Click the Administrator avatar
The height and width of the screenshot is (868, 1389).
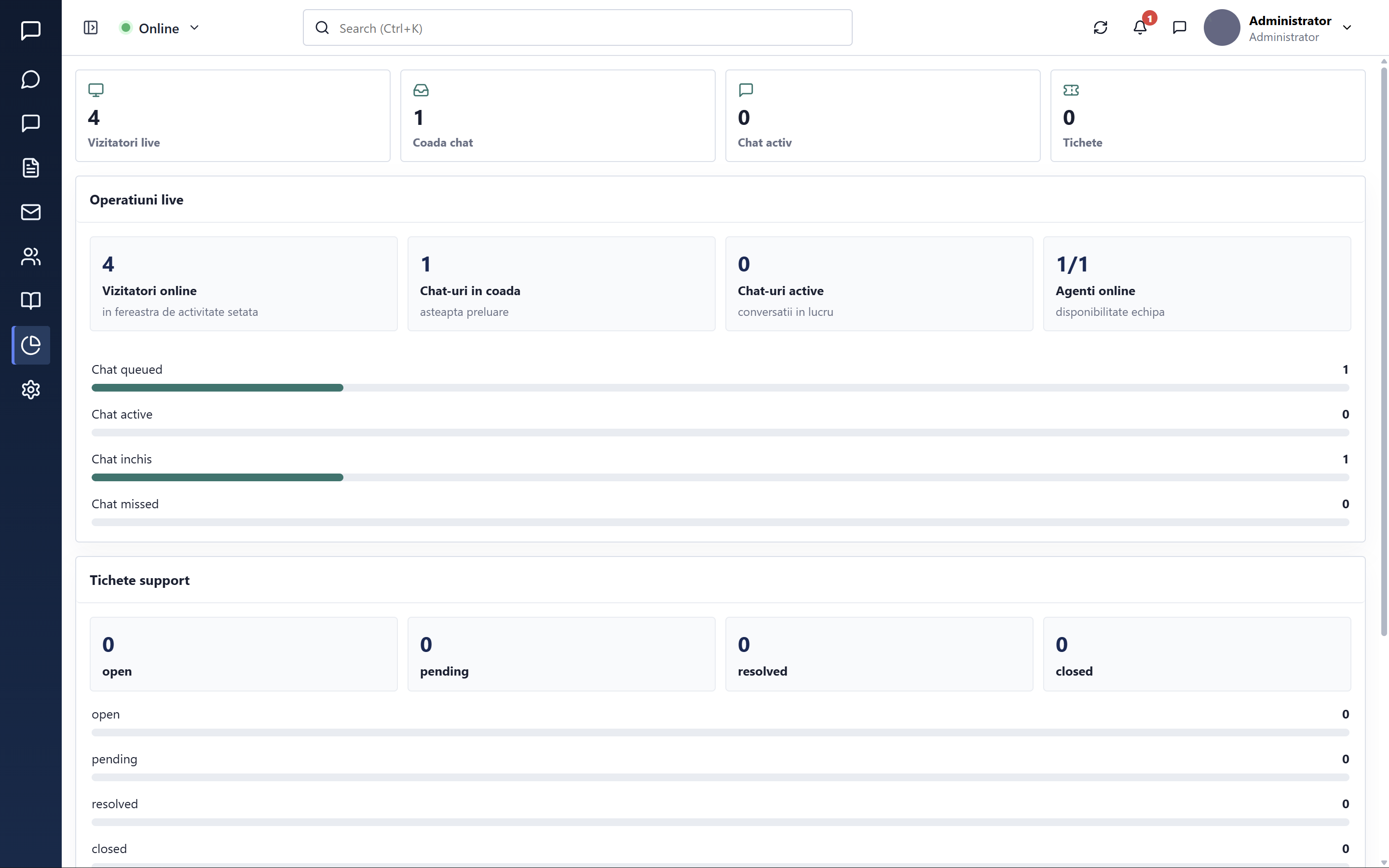click(1221, 27)
